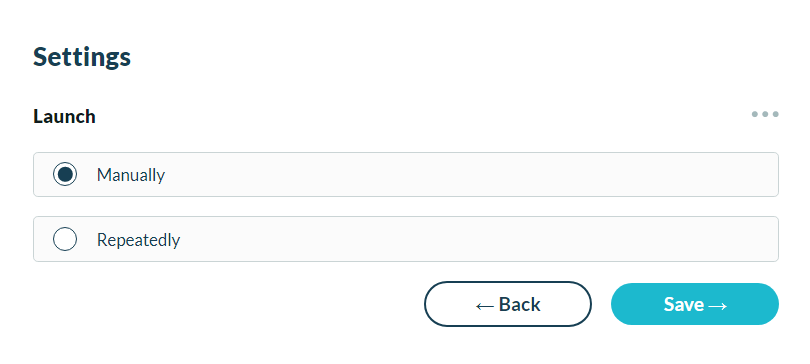Choose the Repeatedly launch option row
The height and width of the screenshot is (364, 810).
point(406,239)
